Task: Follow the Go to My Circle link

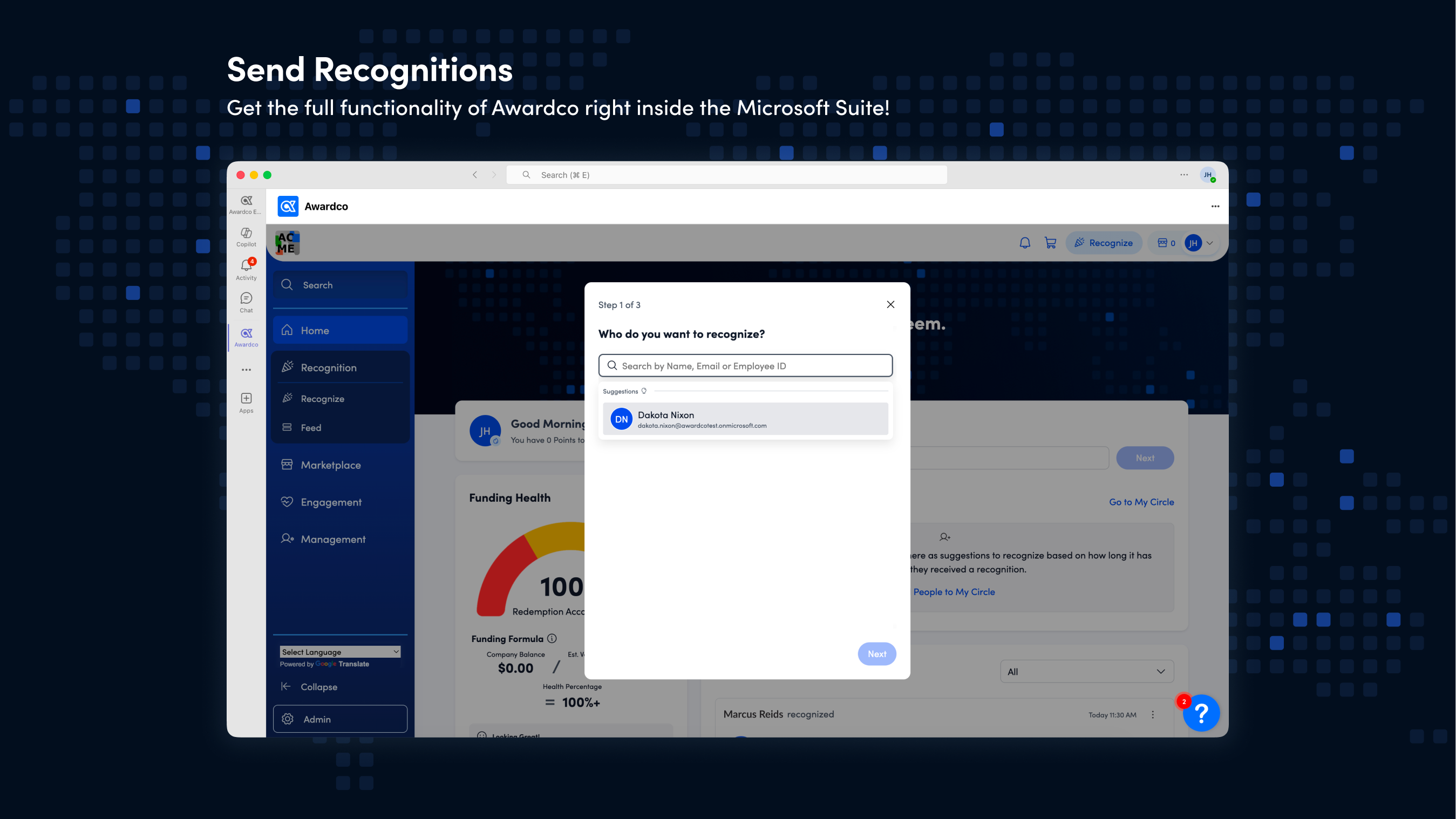Action: click(1141, 502)
